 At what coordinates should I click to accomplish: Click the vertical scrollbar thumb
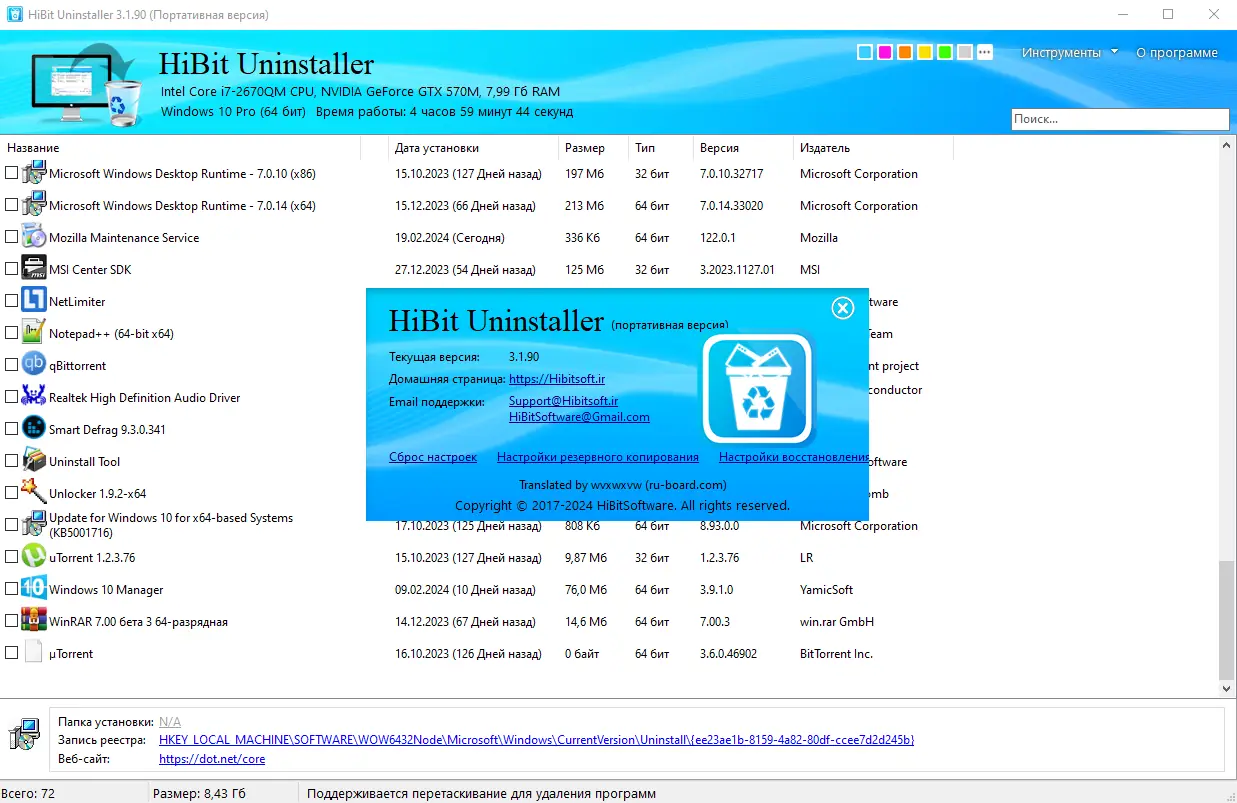click(x=1227, y=619)
